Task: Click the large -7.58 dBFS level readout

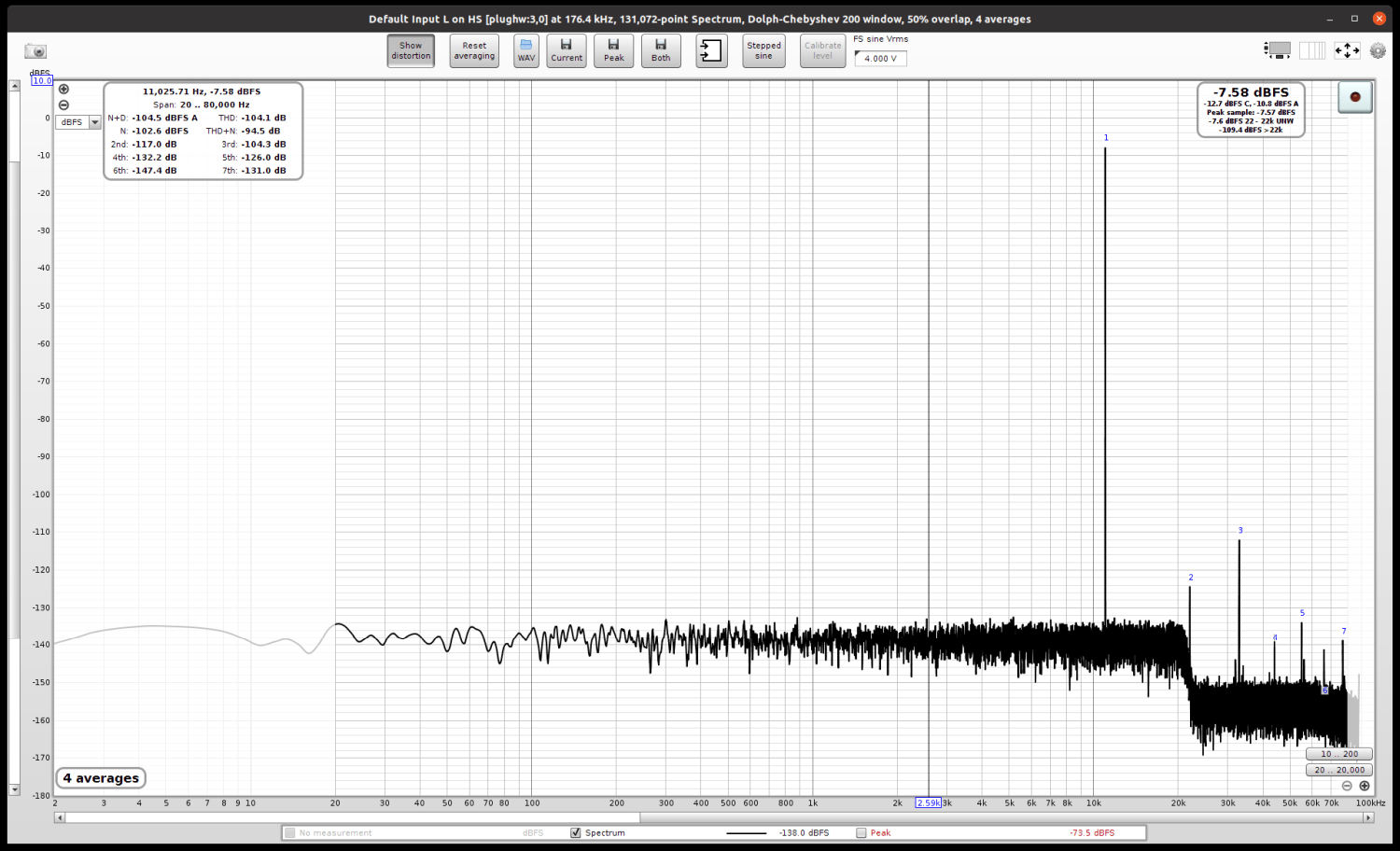Action: (1251, 92)
